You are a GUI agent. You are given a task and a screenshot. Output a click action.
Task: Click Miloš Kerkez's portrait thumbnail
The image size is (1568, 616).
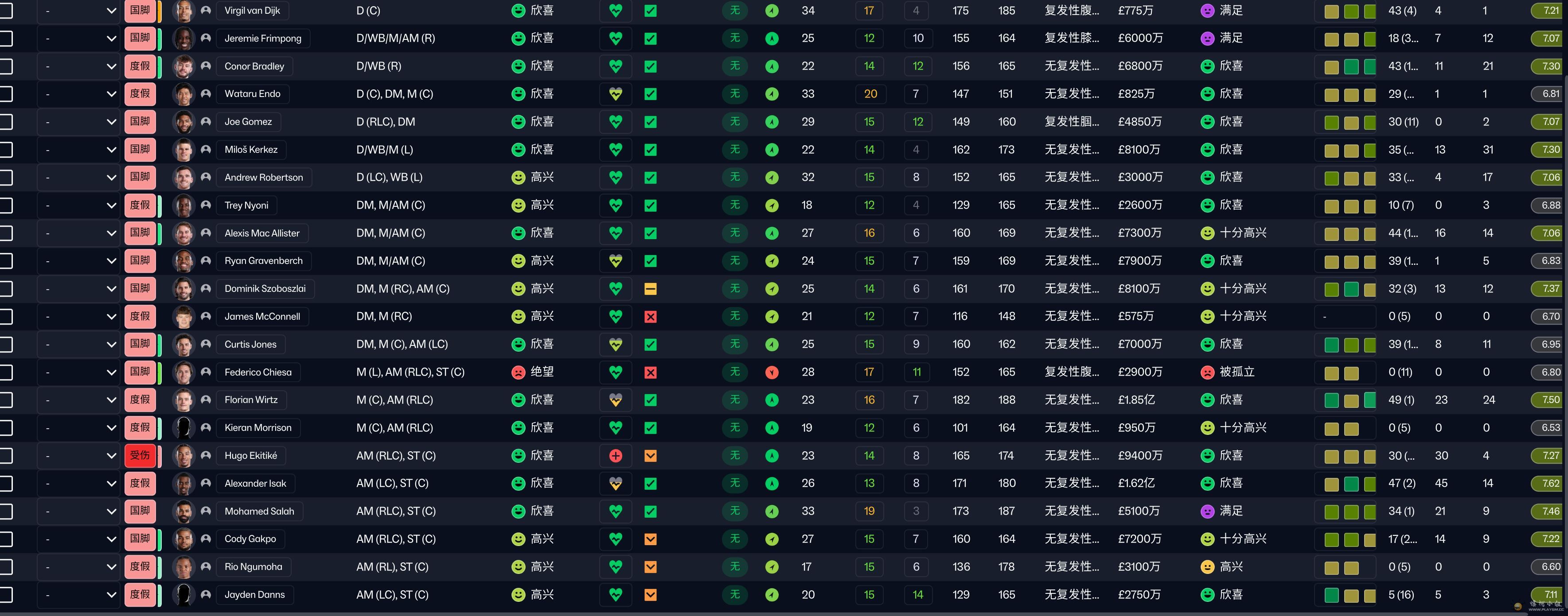183,150
